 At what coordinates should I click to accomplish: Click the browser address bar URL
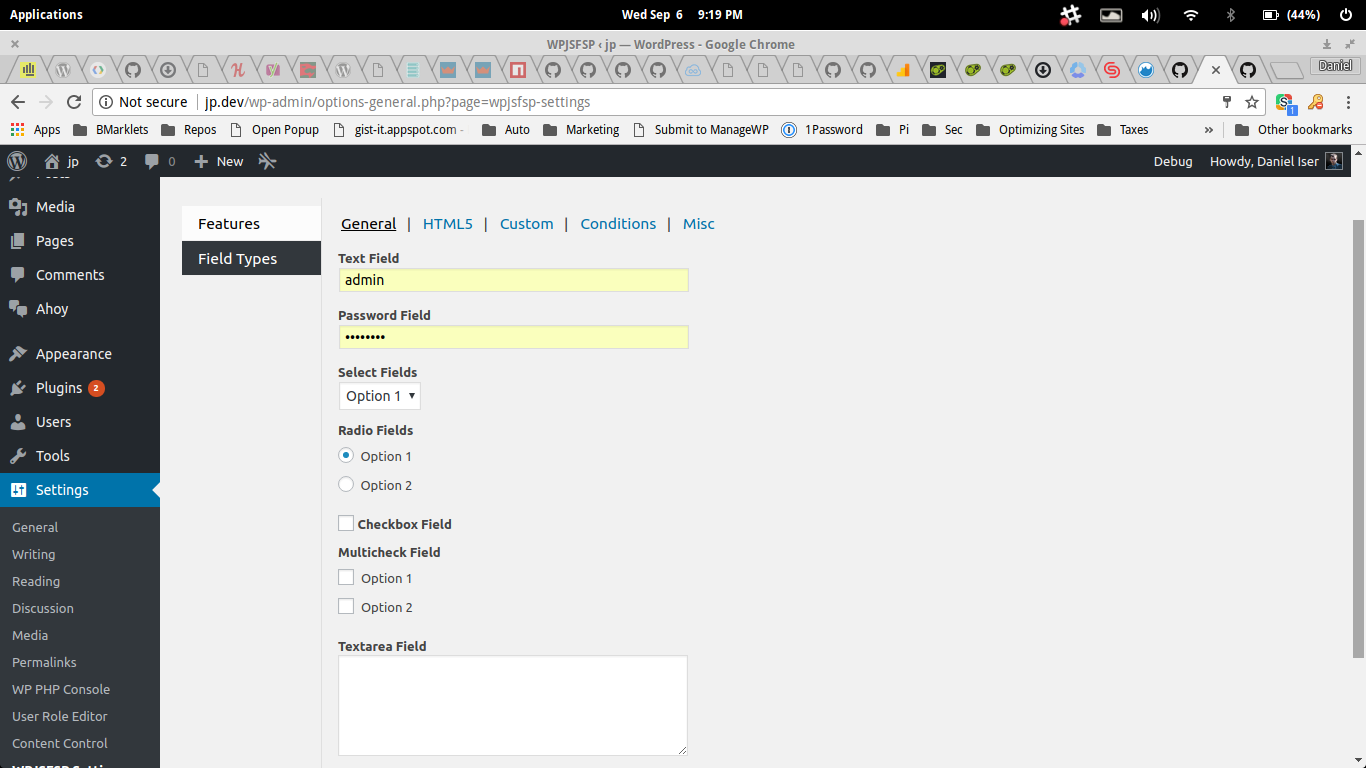click(397, 102)
